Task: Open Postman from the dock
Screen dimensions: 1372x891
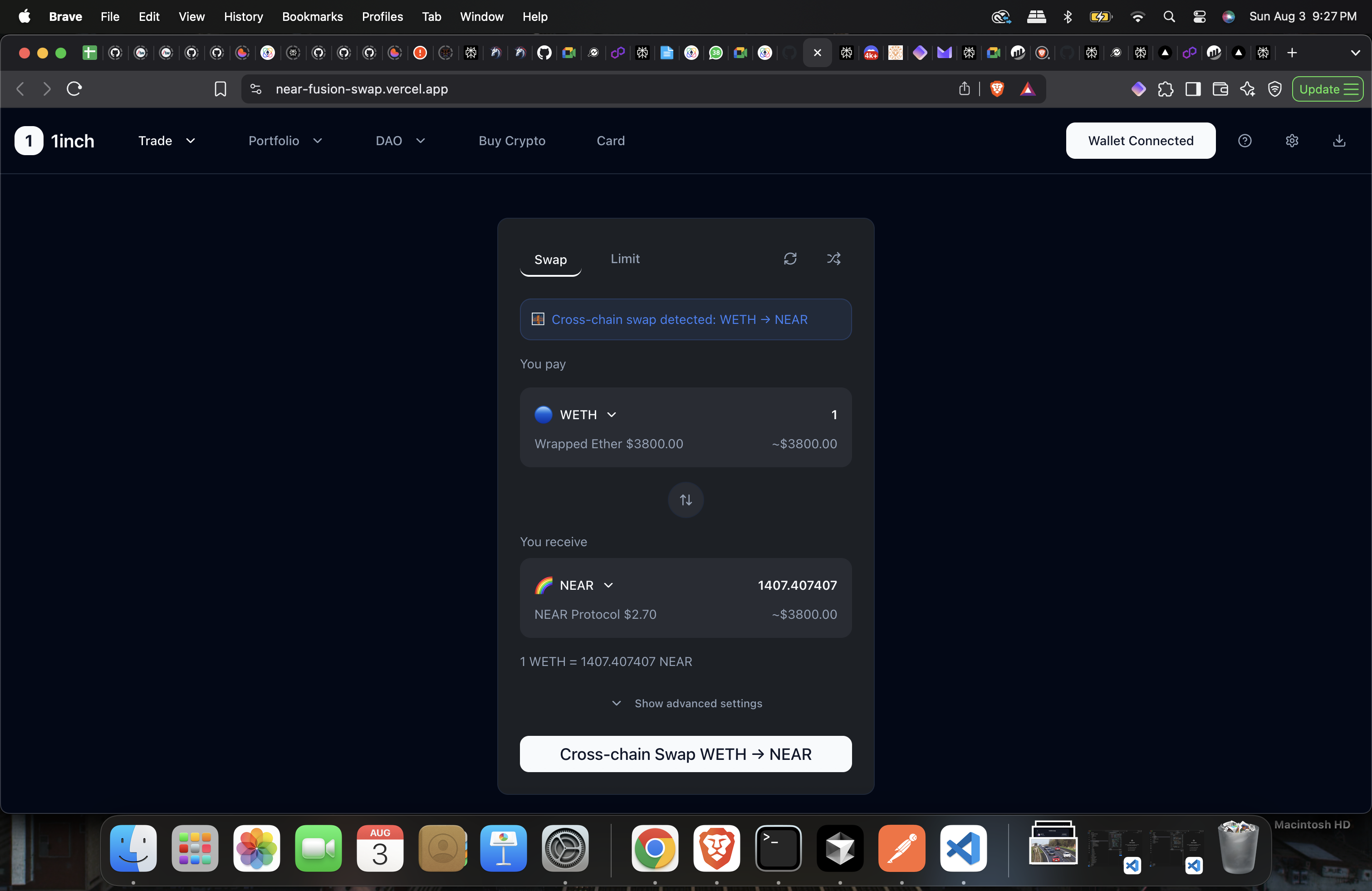Action: pyautogui.click(x=902, y=848)
